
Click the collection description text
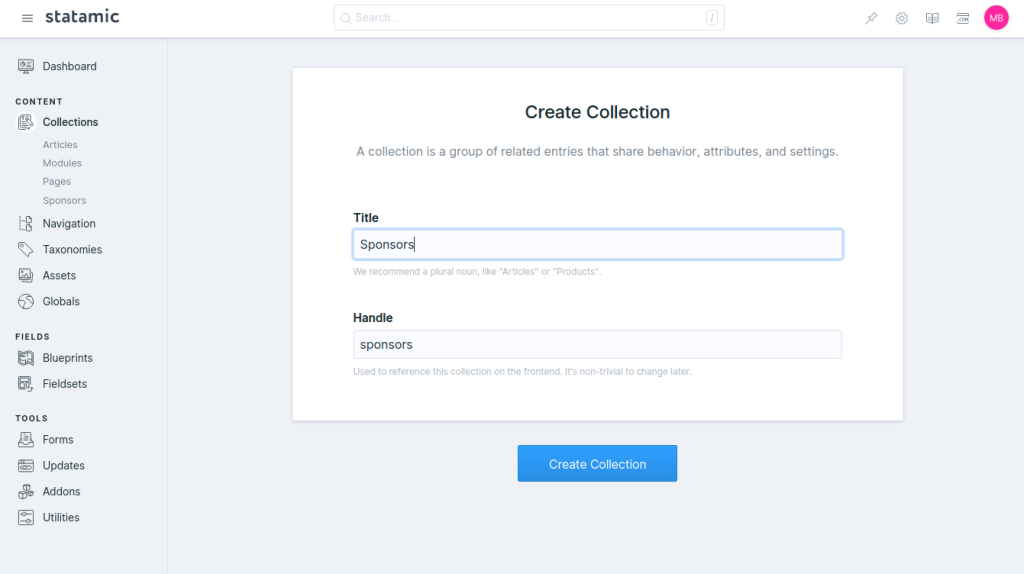tap(598, 151)
